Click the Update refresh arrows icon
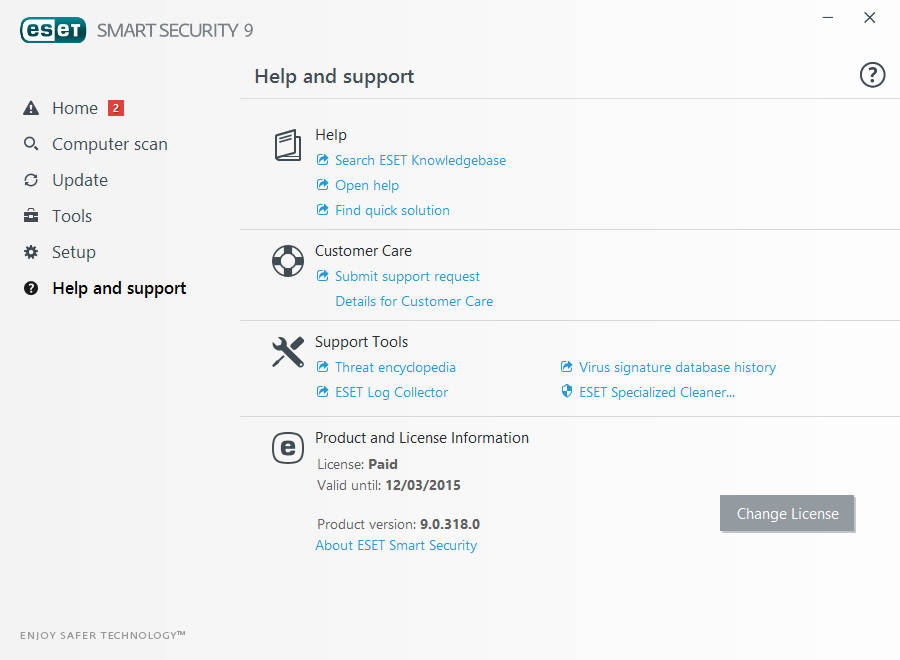This screenshot has height=660, width=900. pyautogui.click(x=31, y=180)
